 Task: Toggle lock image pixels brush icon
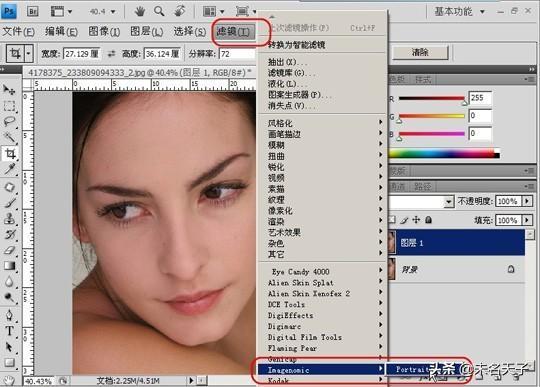[404, 220]
